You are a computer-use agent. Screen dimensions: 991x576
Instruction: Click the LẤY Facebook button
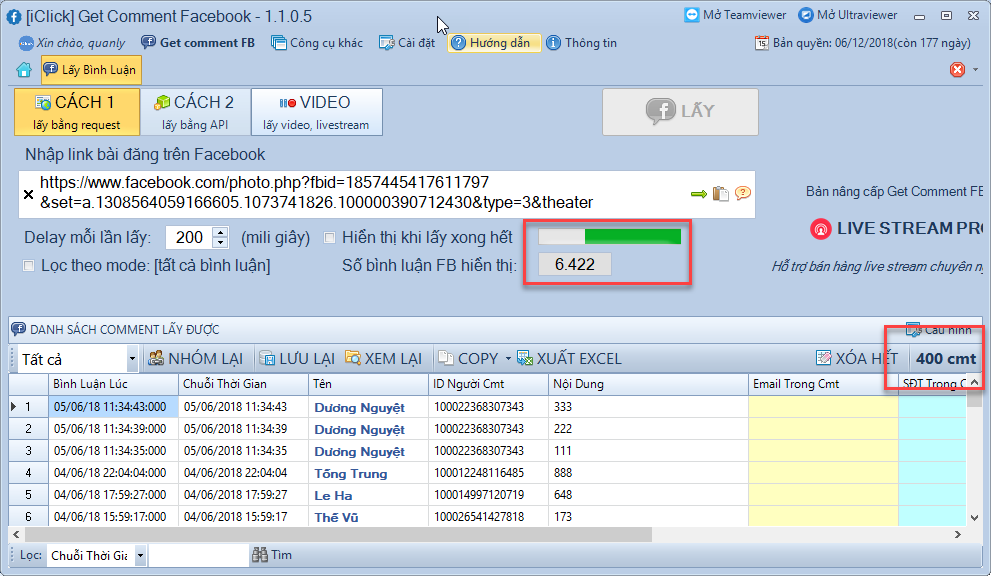680,112
